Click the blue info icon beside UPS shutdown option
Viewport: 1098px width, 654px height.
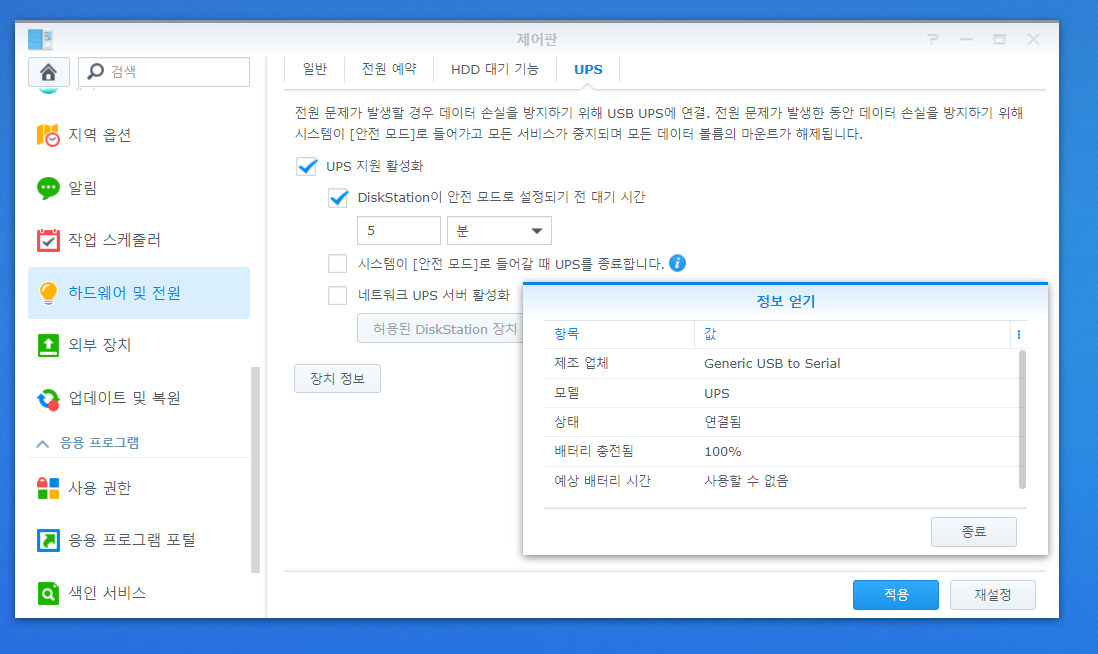[x=677, y=263]
